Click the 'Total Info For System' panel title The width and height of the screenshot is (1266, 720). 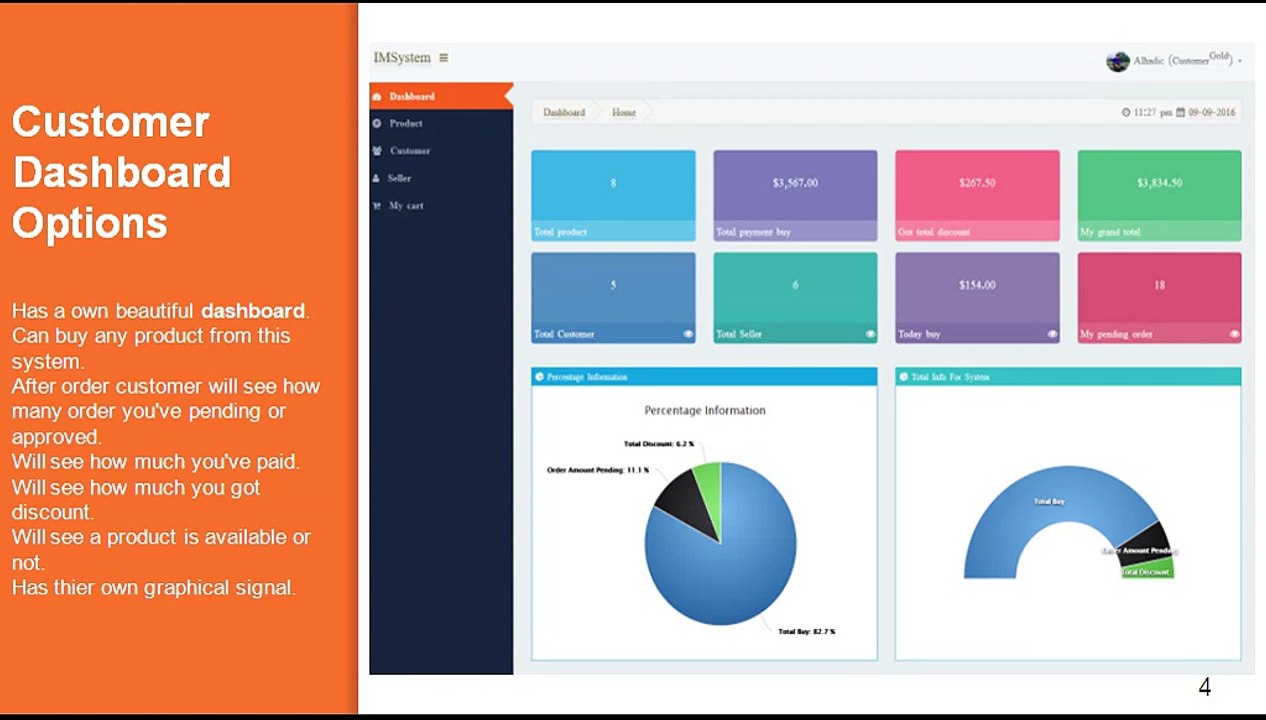950,377
